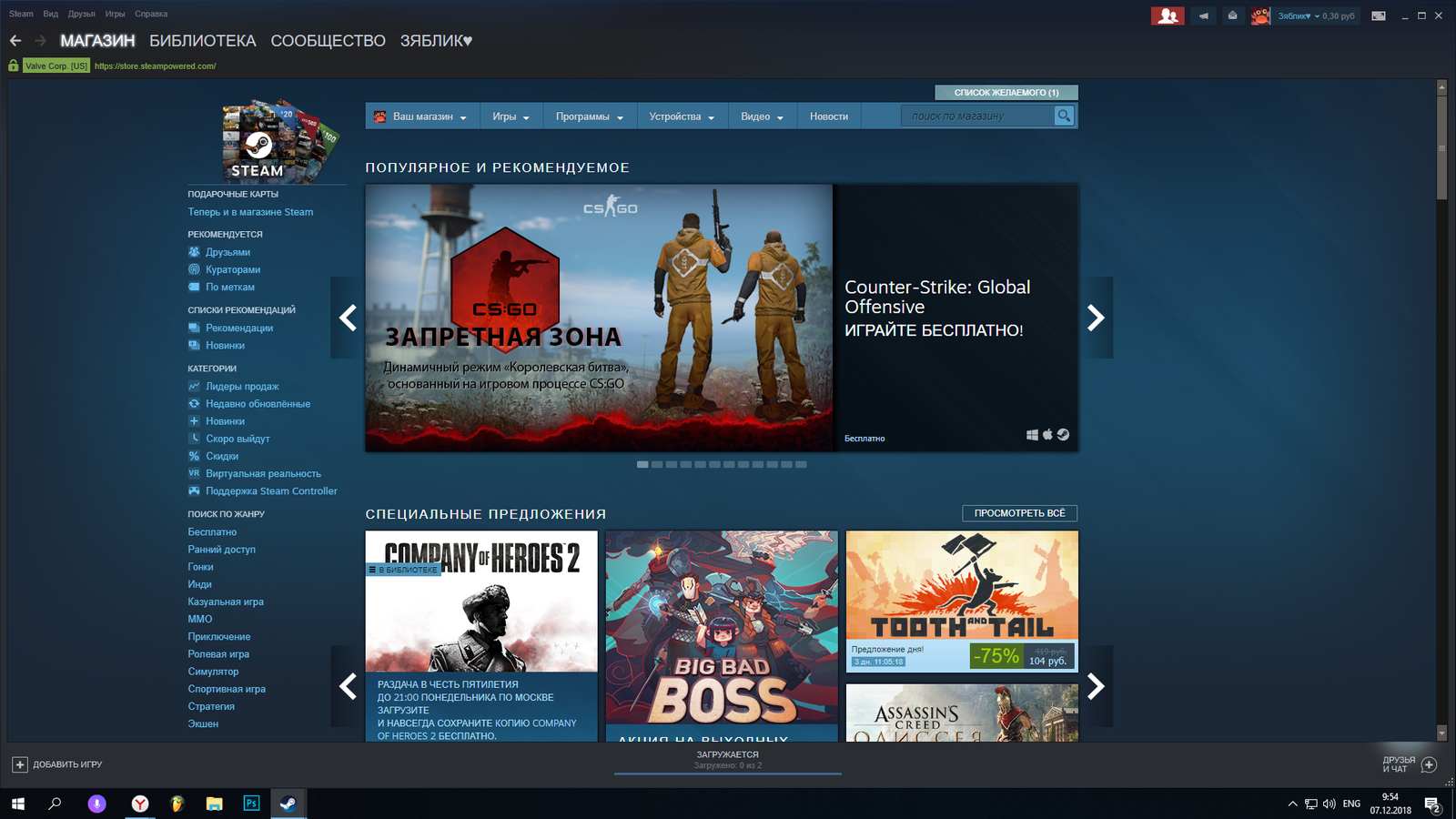Open the News (Новости) tab
Viewport: 1456px width, 819px height.
tap(829, 116)
